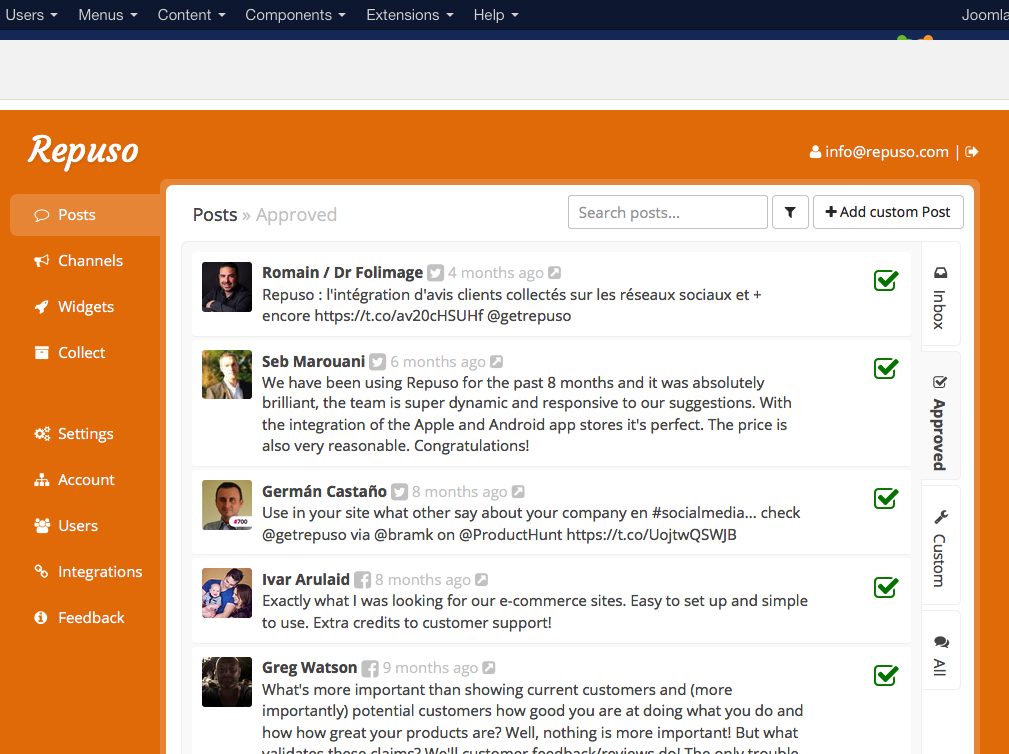Viewport: 1009px width, 754px height.
Task: Open external link icon on Germán Castaño's post
Action: click(x=518, y=492)
